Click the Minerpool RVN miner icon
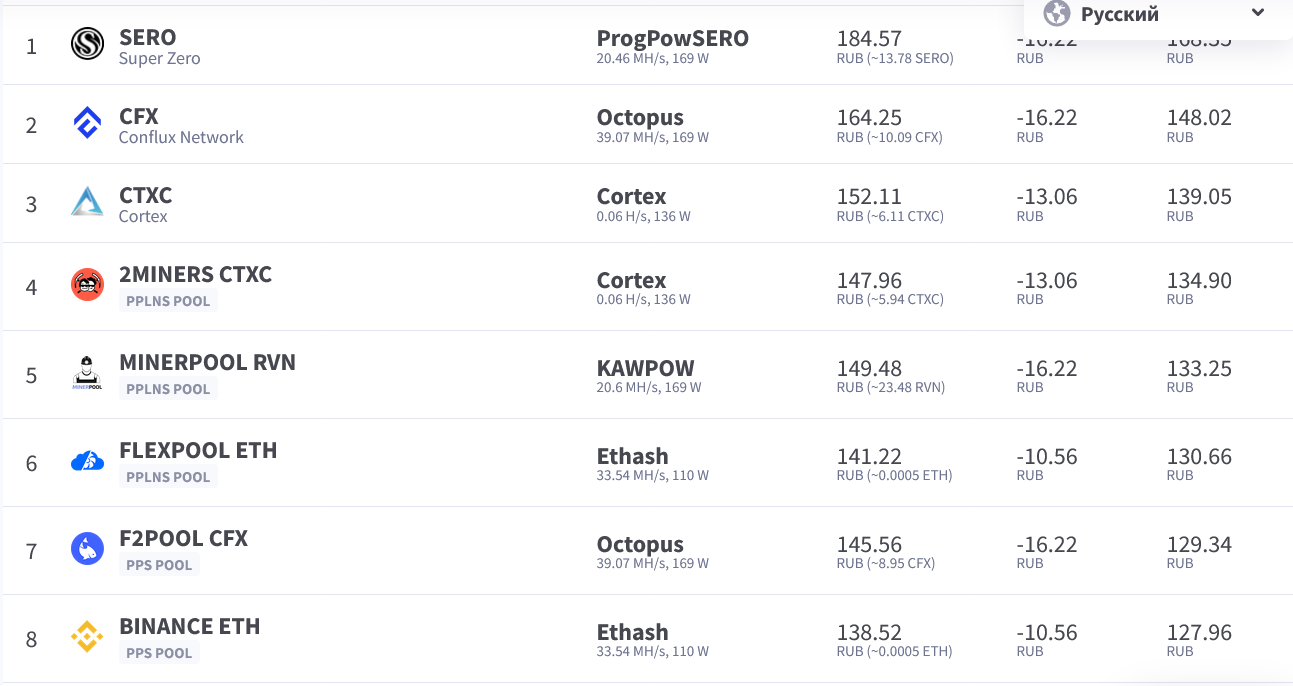This screenshot has width=1293, height=686. click(88, 373)
